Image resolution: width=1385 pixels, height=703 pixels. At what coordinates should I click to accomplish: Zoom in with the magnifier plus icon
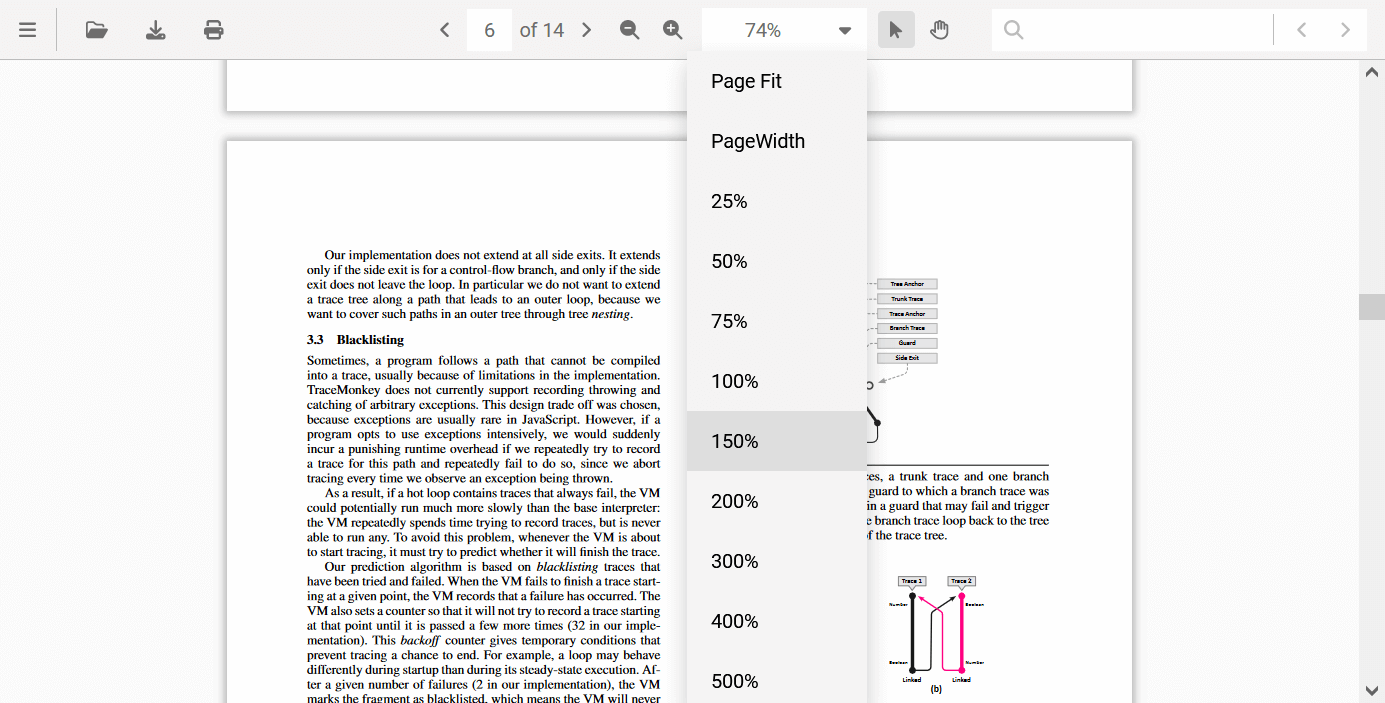pyautogui.click(x=673, y=30)
